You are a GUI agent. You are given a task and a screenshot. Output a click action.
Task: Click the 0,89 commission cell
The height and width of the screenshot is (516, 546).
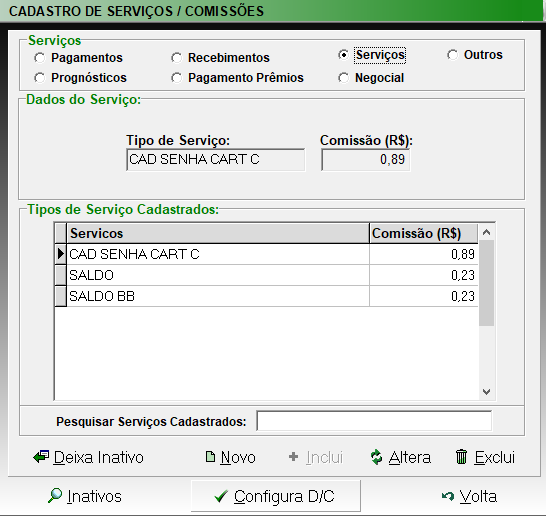[423, 254]
